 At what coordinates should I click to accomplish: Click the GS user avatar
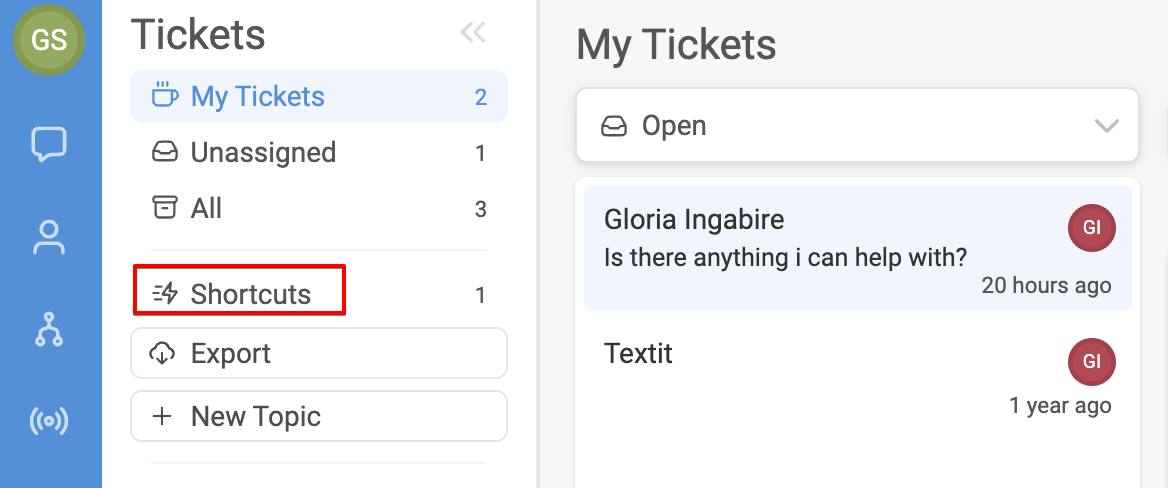(49, 39)
